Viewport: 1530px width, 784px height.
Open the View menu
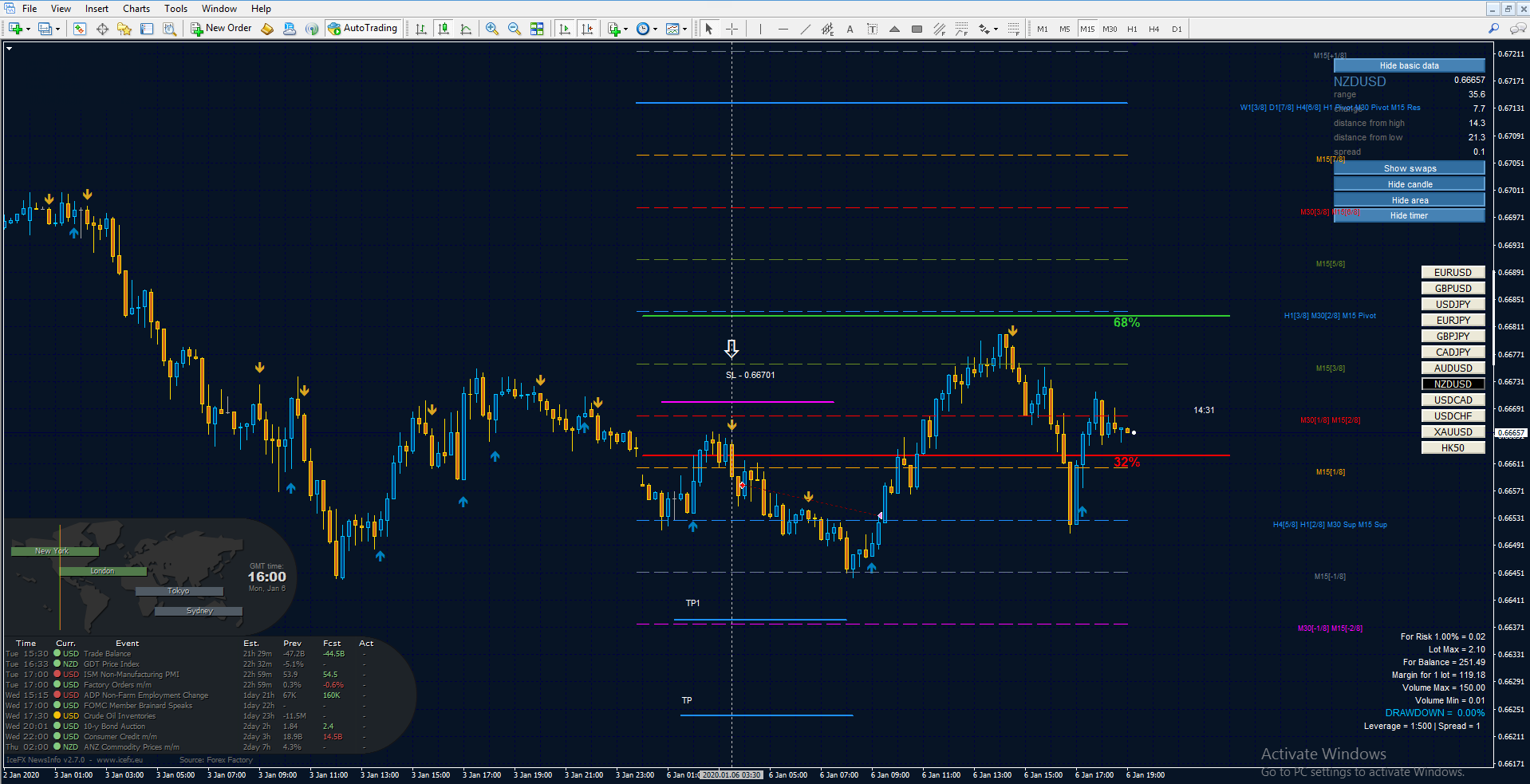[61, 9]
